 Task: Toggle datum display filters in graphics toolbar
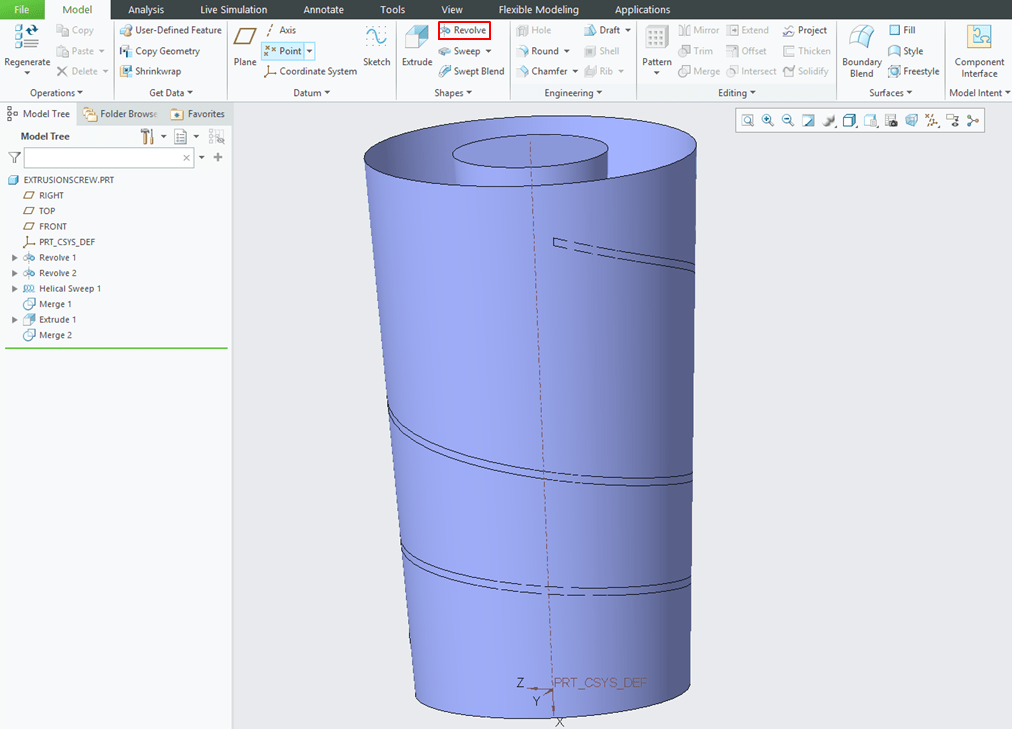(x=932, y=121)
